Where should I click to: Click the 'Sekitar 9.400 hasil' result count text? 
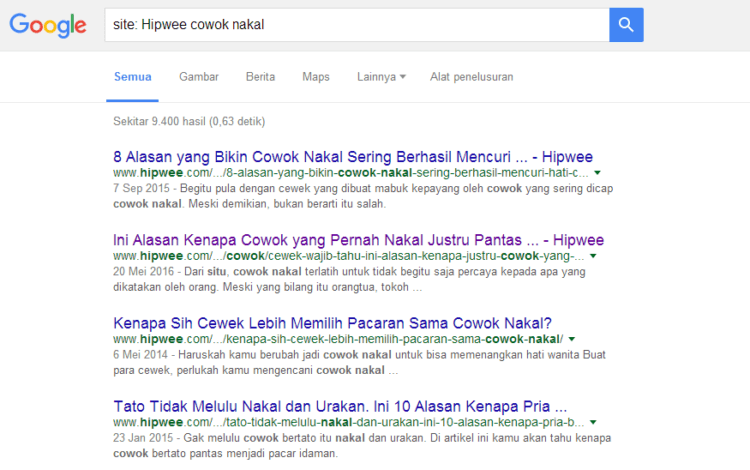click(x=189, y=121)
